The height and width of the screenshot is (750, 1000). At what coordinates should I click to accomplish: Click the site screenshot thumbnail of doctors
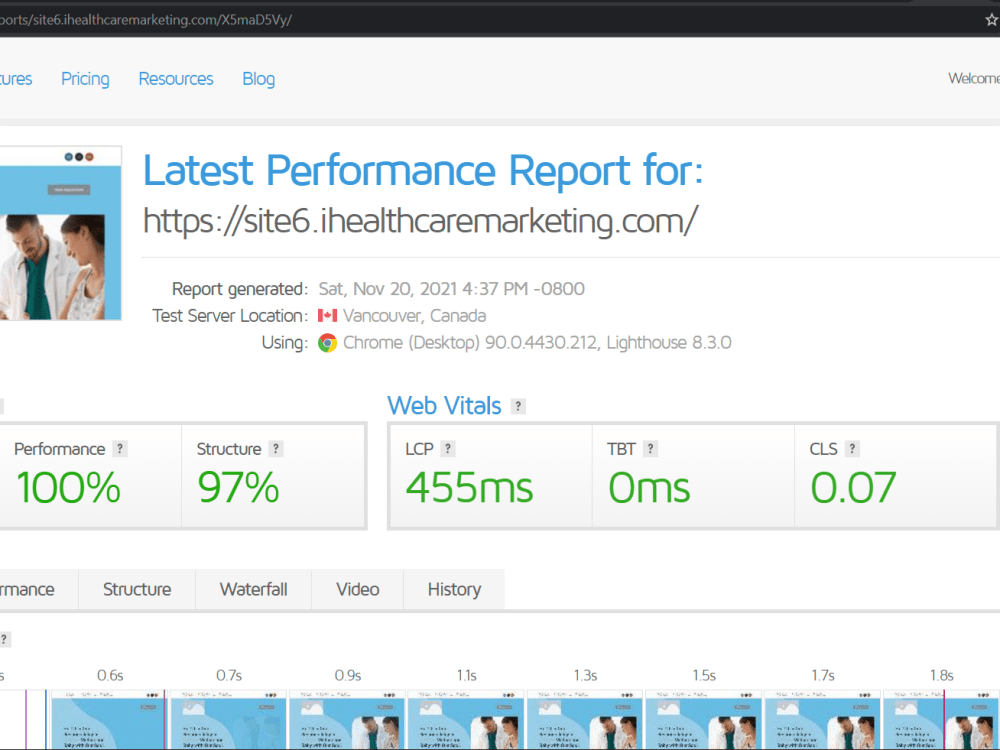60,233
